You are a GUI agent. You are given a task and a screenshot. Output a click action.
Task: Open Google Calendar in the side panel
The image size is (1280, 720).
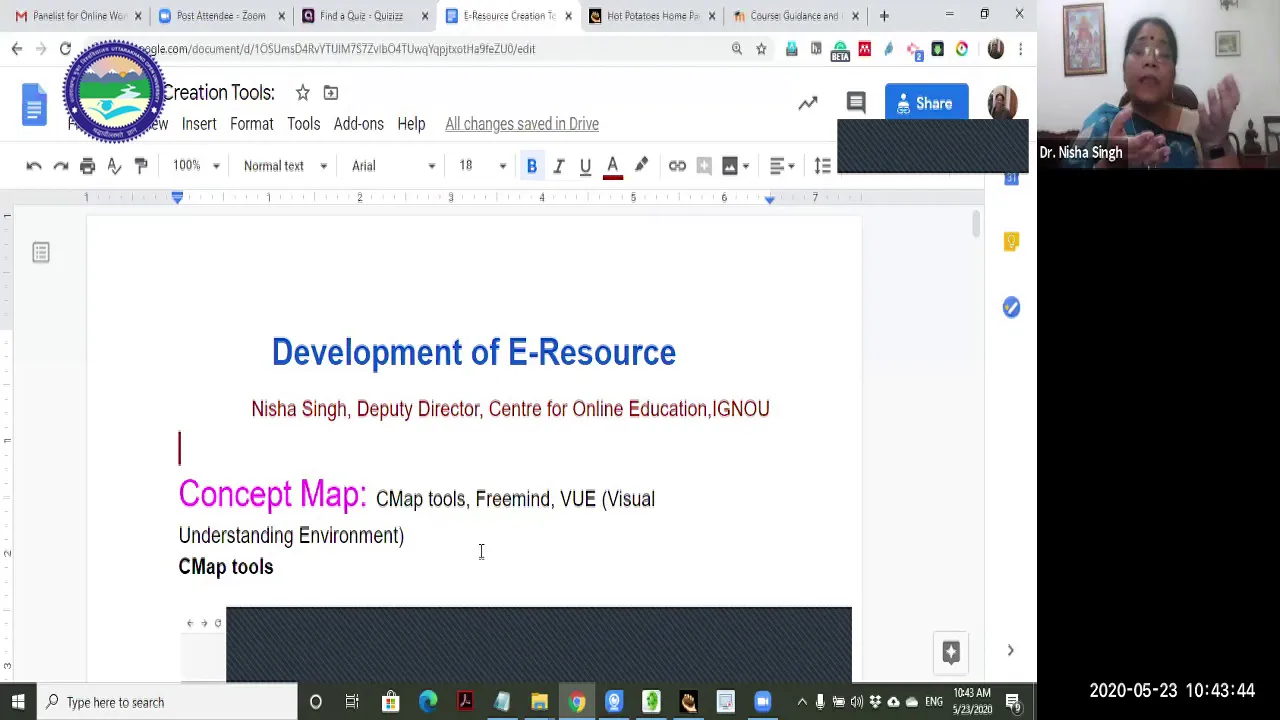coord(1011,178)
